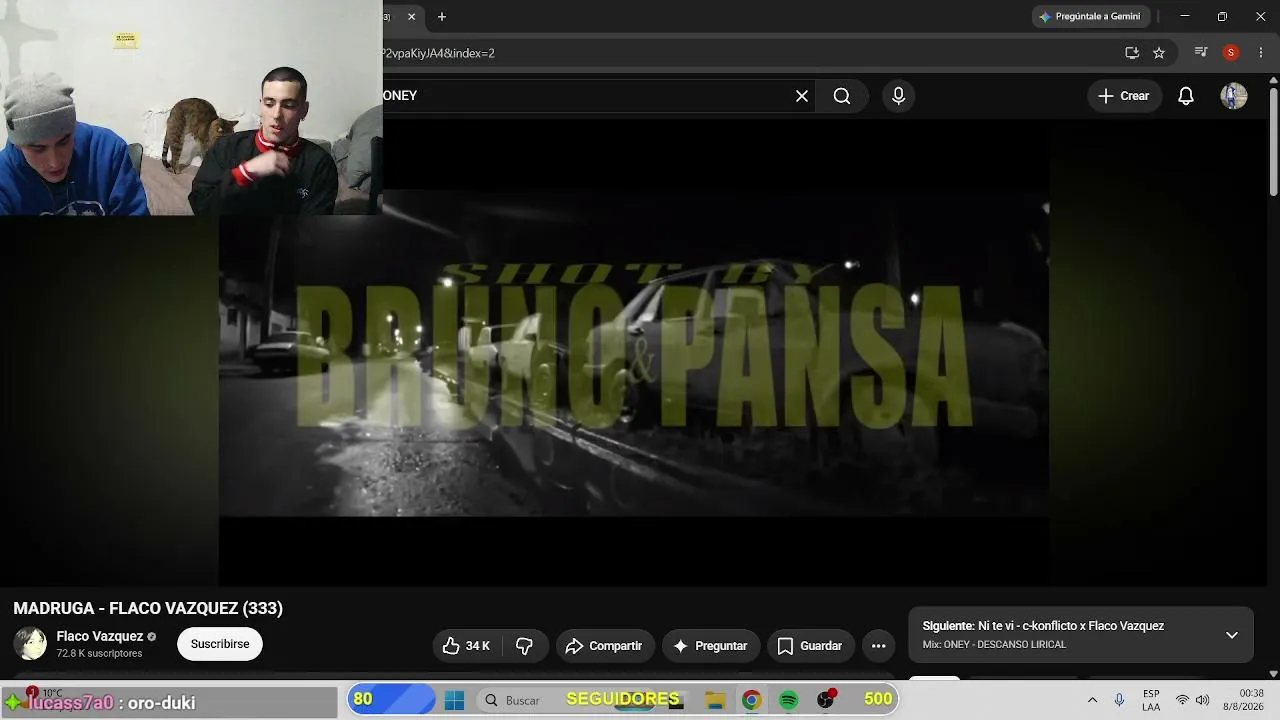Click 'Mix: ONEY - DESCANSO LIRICAL' text
The height and width of the screenshot is (720, 1280).
click(x=994, y=645)
